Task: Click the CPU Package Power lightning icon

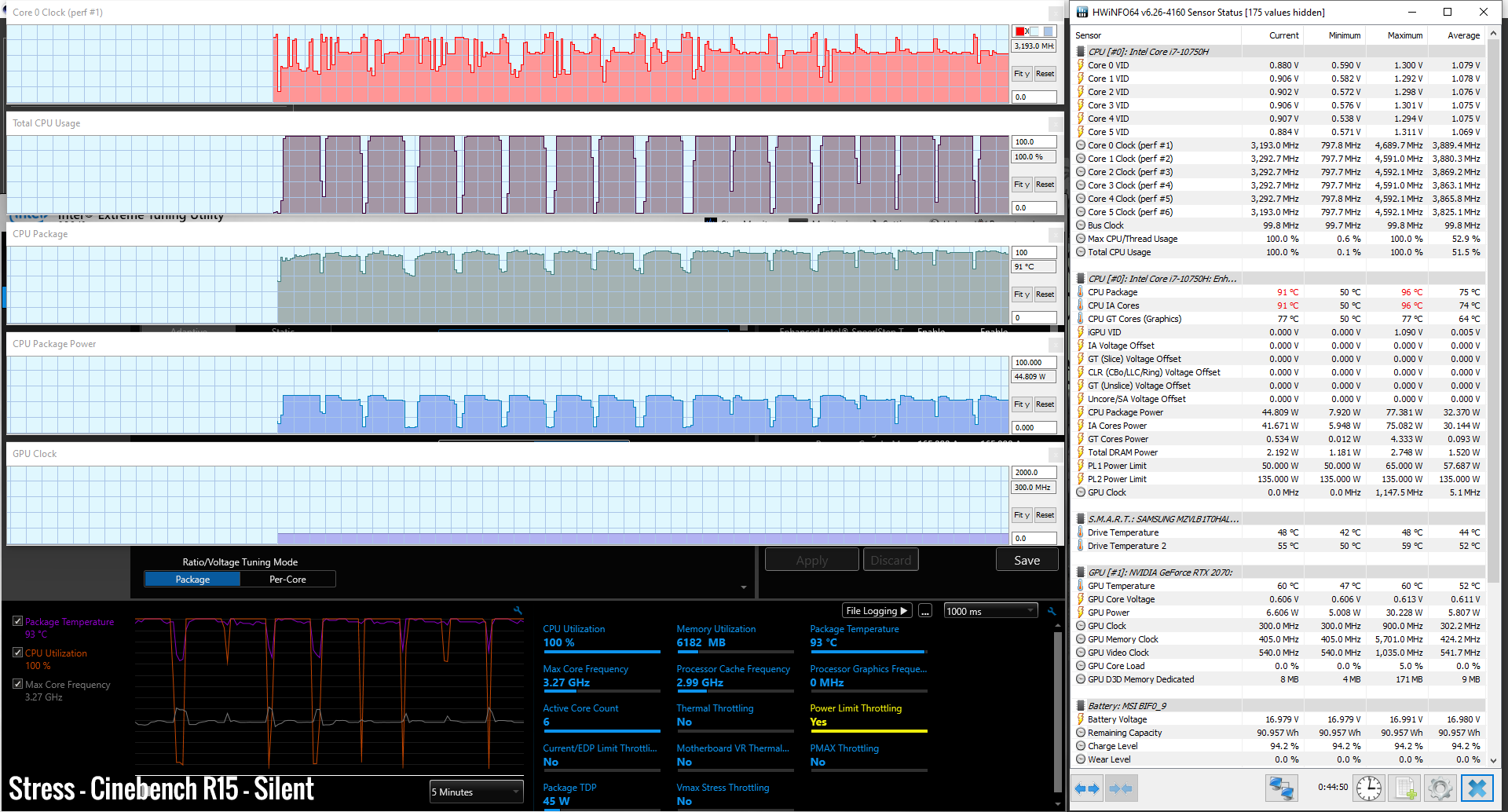Action: click(x=1081, y=412)
